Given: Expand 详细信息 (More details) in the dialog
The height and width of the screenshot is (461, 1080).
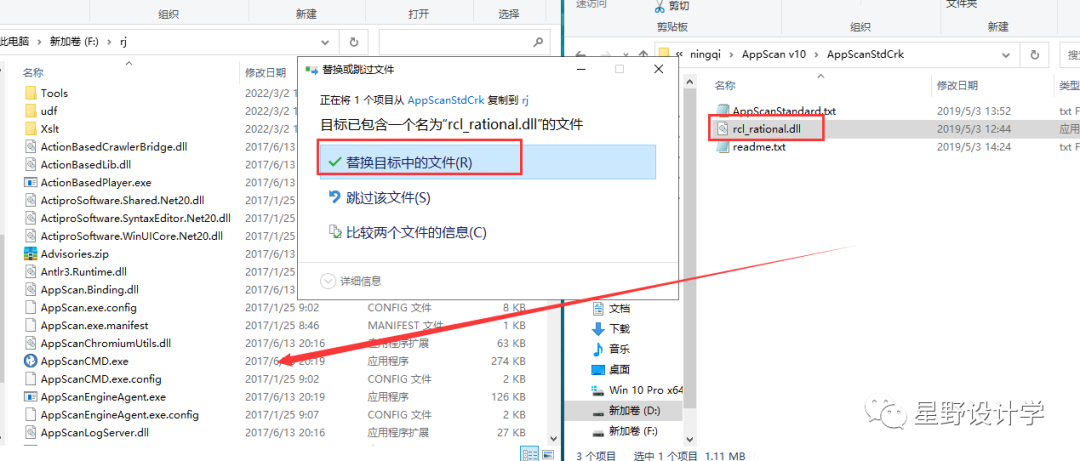Looking at the screenshot, I should (351, 281).
